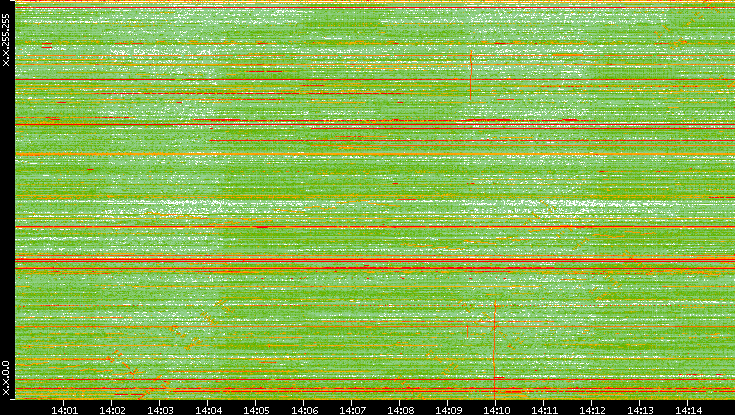
Task: Click the 14:03 time axis label
Action: pyautogui.click(x=160, y=411)
